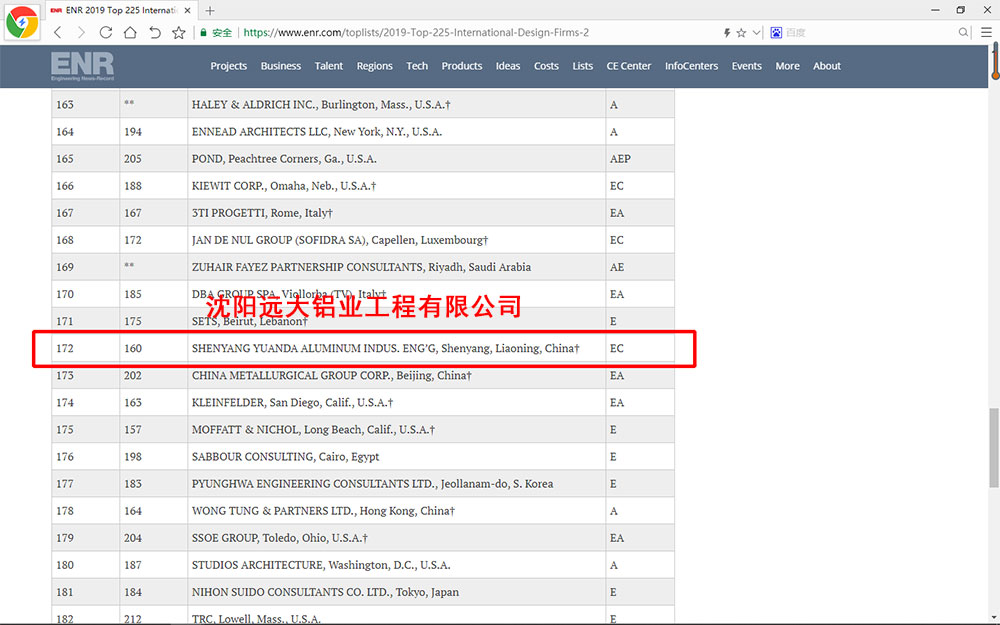Open the Lists nav item
This screenshot has width=1000, height=625.
[x=582, y=66]
